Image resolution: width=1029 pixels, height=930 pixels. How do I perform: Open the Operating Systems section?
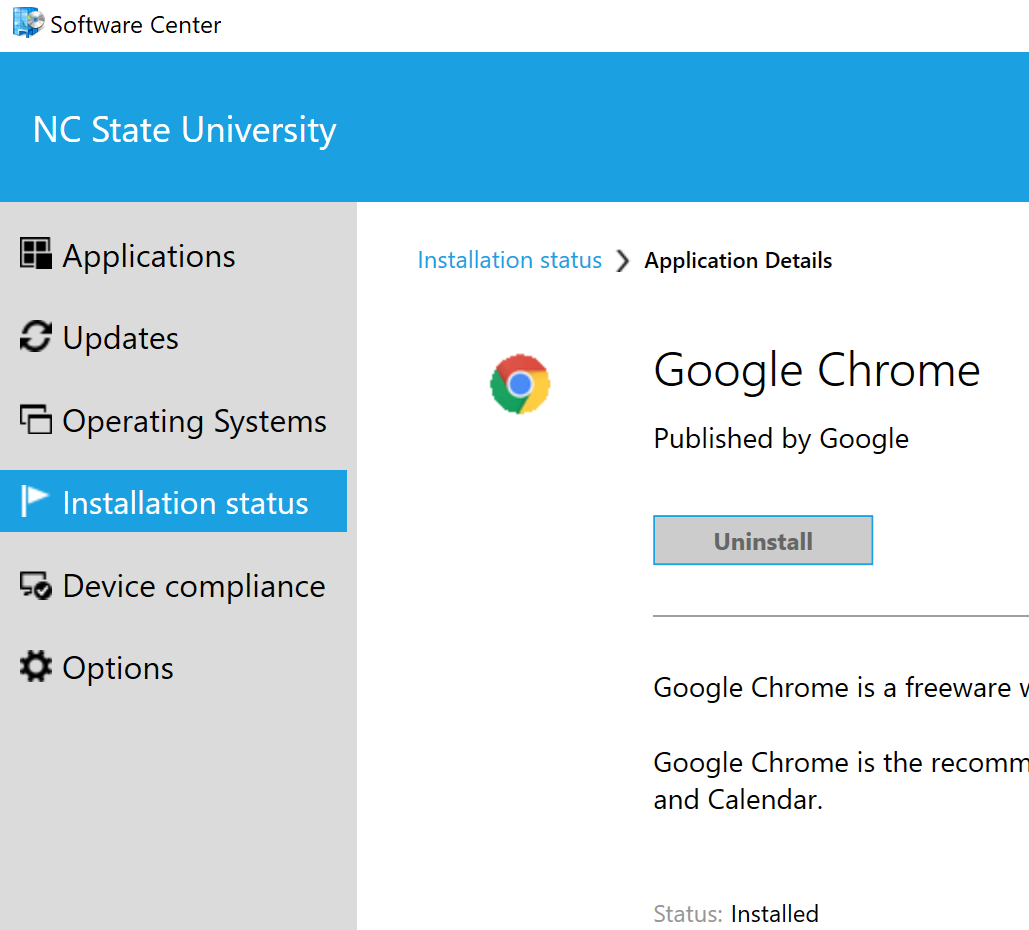(173, 420)
